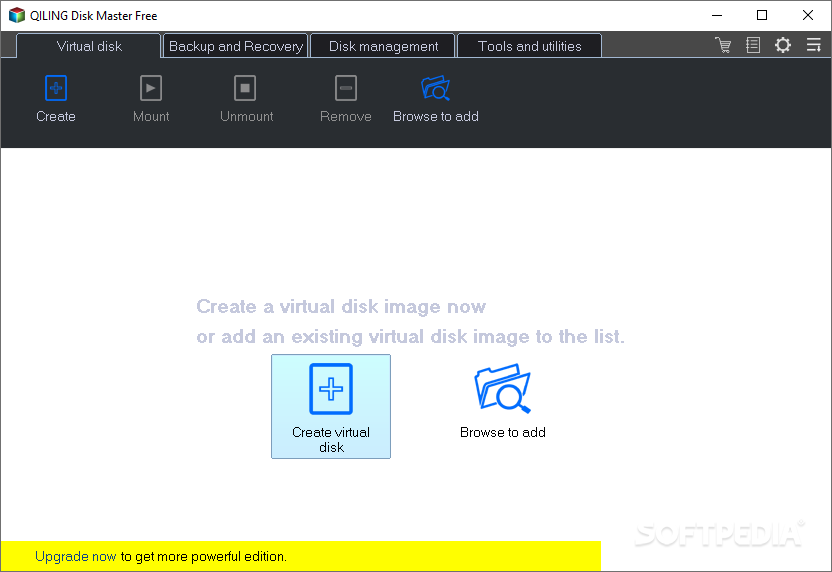Open the logs notebook icon
Screen dimensions: 832x572
point(753,45)
